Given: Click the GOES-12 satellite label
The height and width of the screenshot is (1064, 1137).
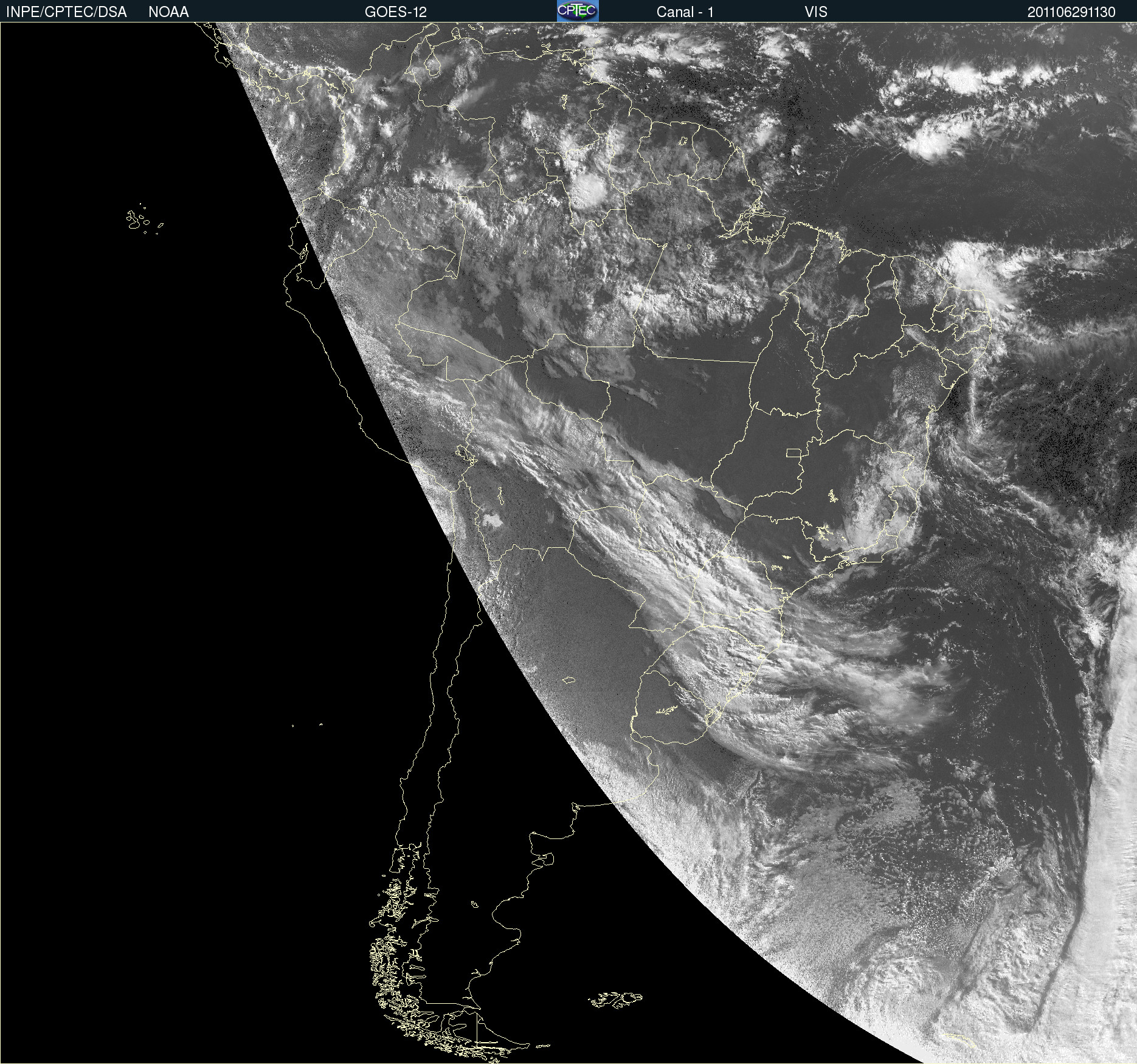Looking at the screenshot, I should [x=396, y=12].
